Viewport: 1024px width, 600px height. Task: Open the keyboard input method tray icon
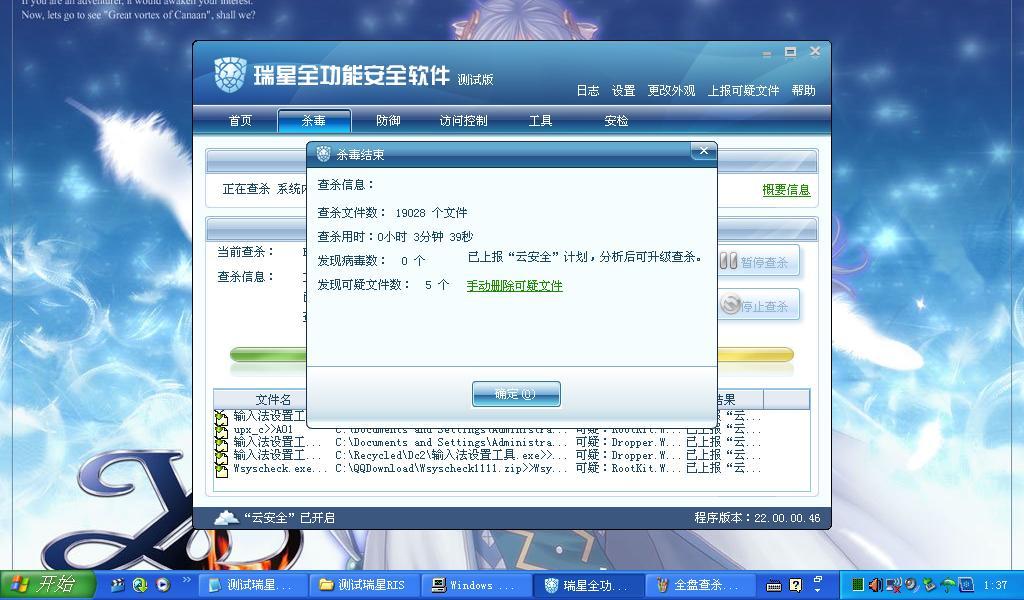773,586
